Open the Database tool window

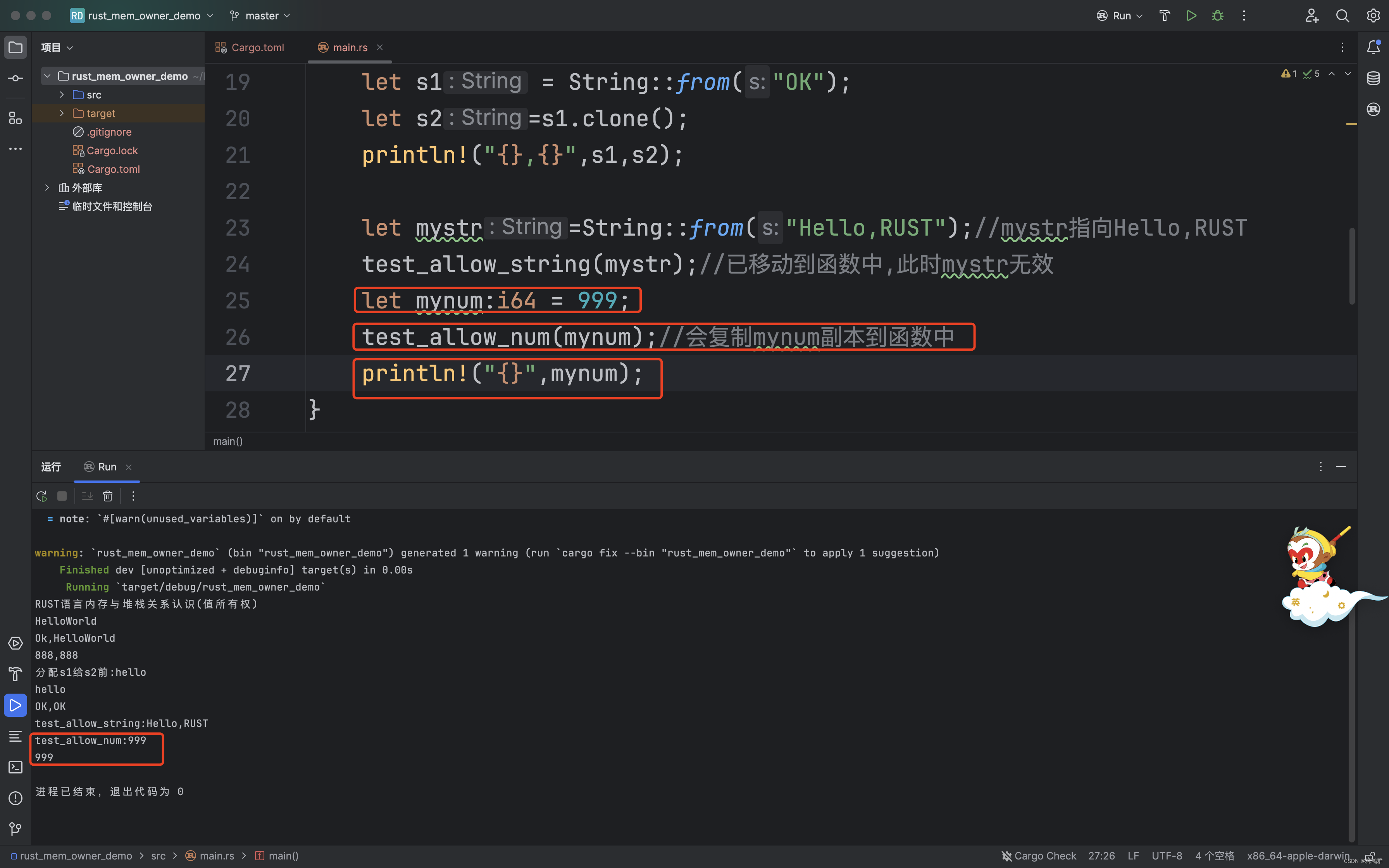[x=1374, y=78]
